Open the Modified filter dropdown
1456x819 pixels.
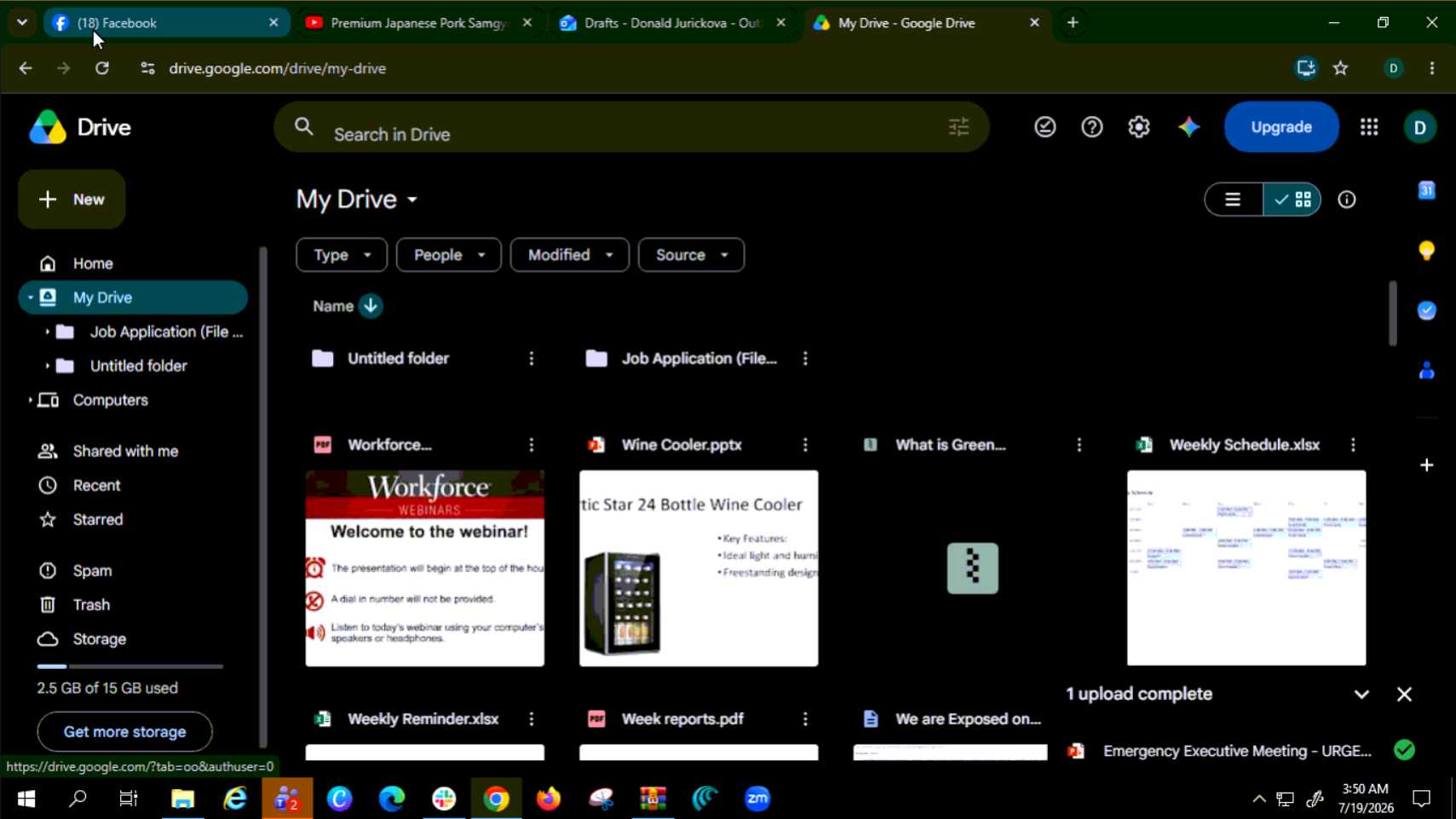coord(570,255)
